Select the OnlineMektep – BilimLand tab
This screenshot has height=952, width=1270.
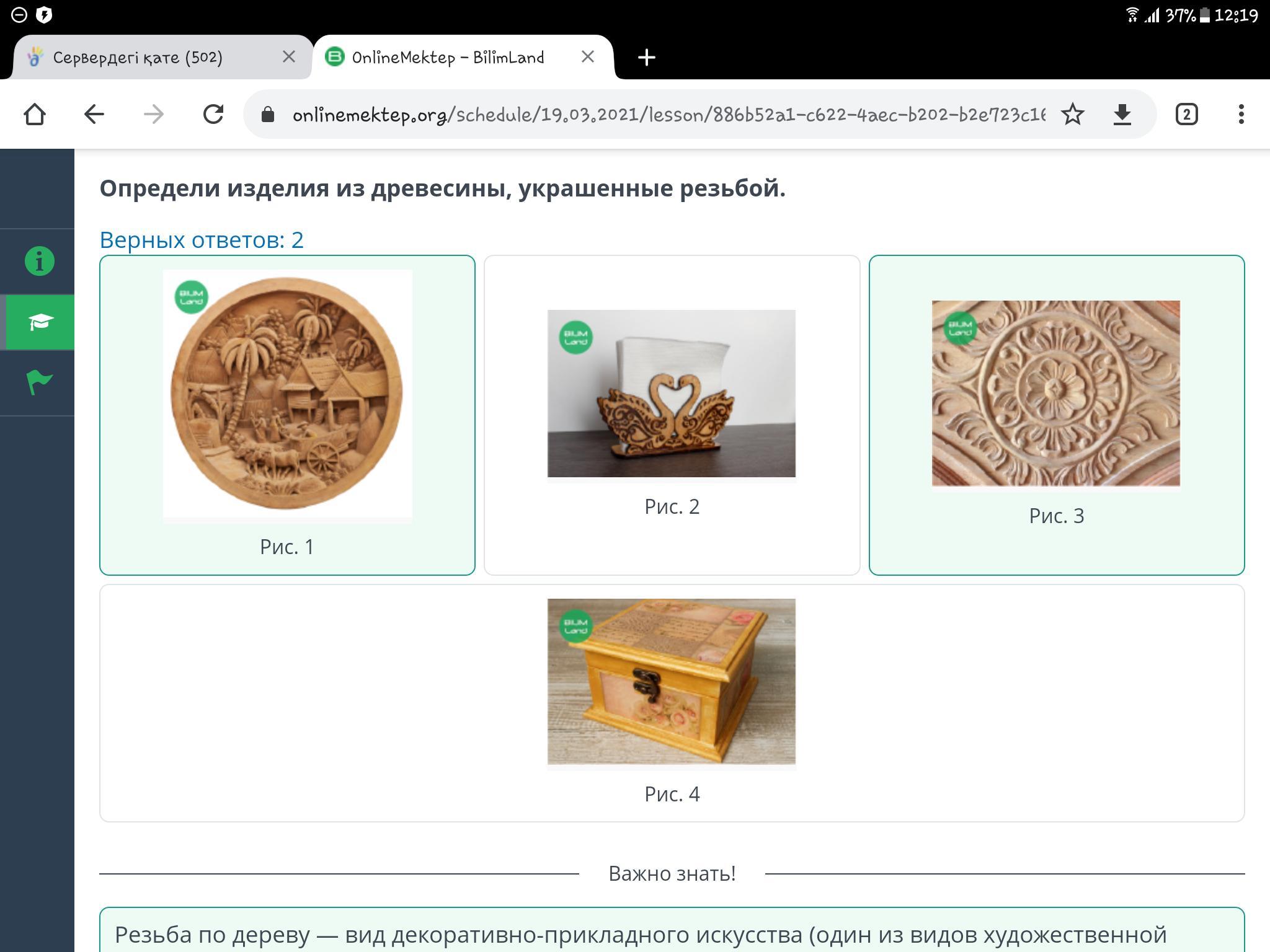pos(448,58)
